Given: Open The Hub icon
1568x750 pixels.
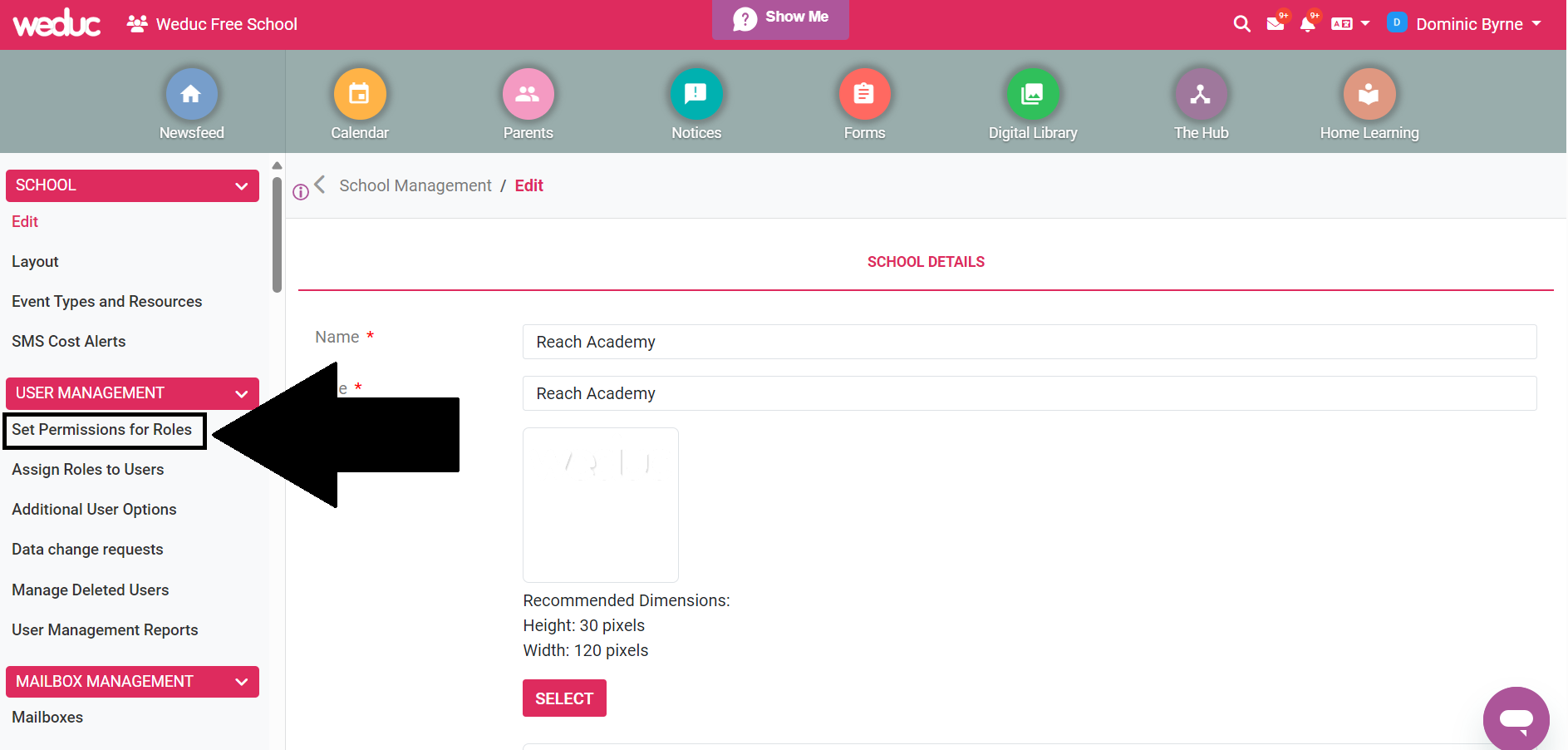Looking at the screenshot, I should pos(1201,94).
